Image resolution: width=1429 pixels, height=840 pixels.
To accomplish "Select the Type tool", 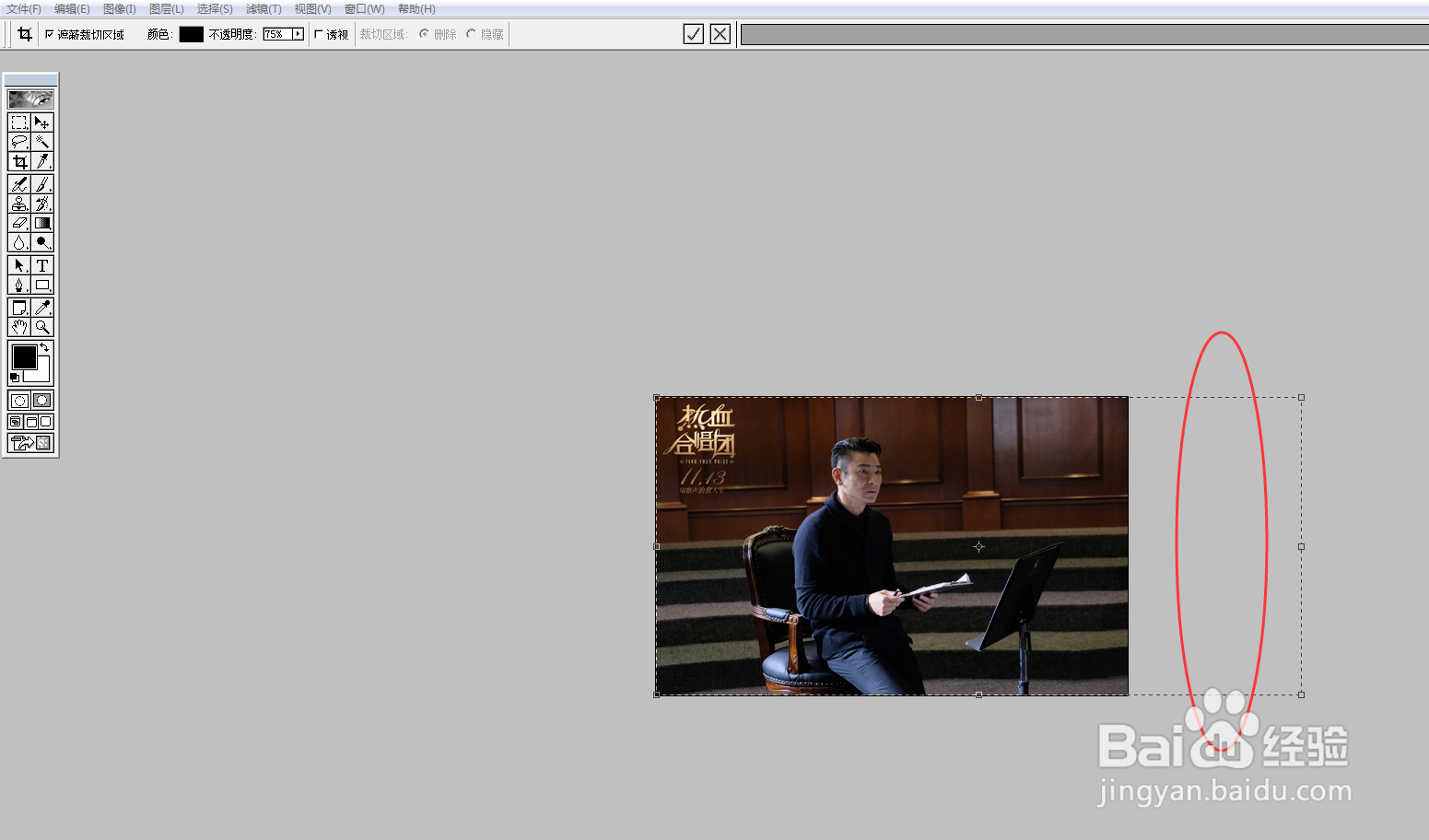I will [x=42, y=265].
